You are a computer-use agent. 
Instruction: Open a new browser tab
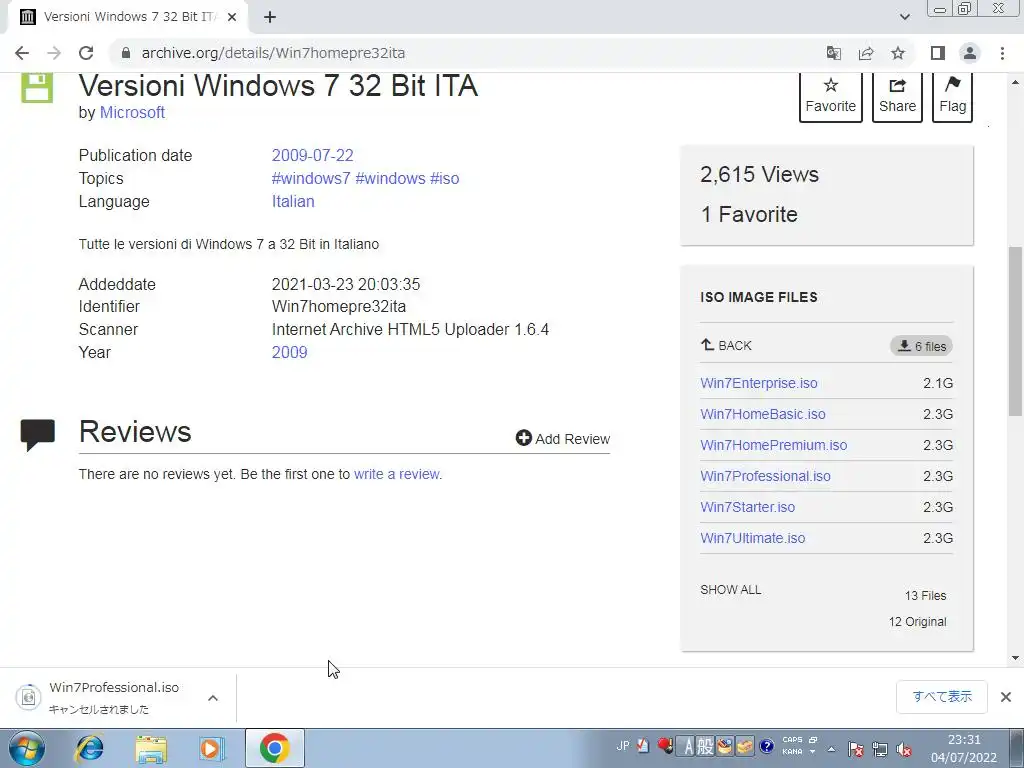pyautogui.click(x=270, y=17)
